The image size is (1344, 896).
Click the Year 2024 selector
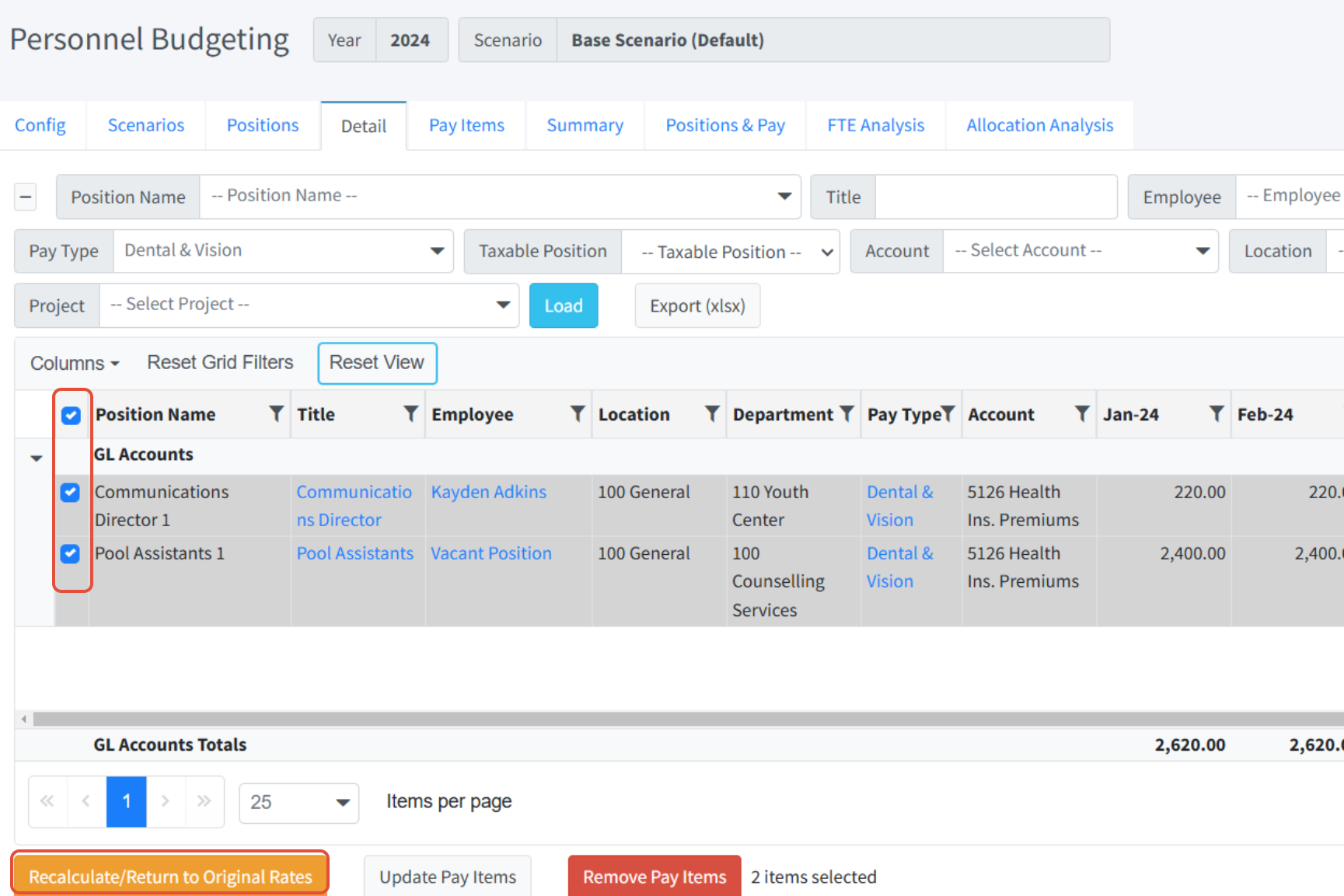[381, 40]
